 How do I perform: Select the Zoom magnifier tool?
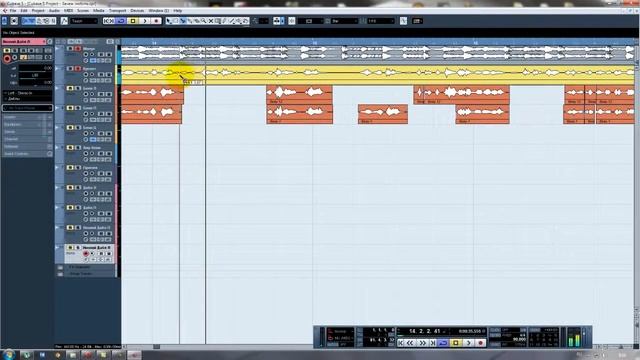(204, 21)
